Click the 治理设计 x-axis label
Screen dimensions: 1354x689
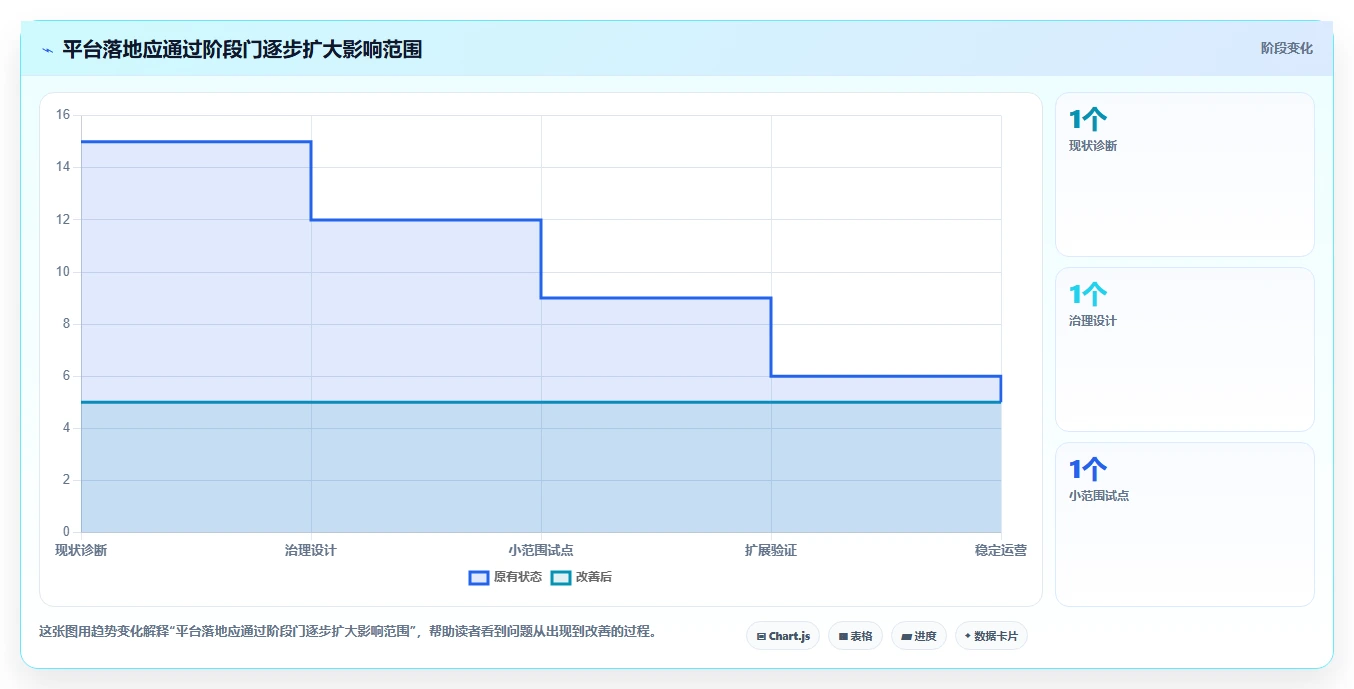pyautogui.click(x=311, y=550)
